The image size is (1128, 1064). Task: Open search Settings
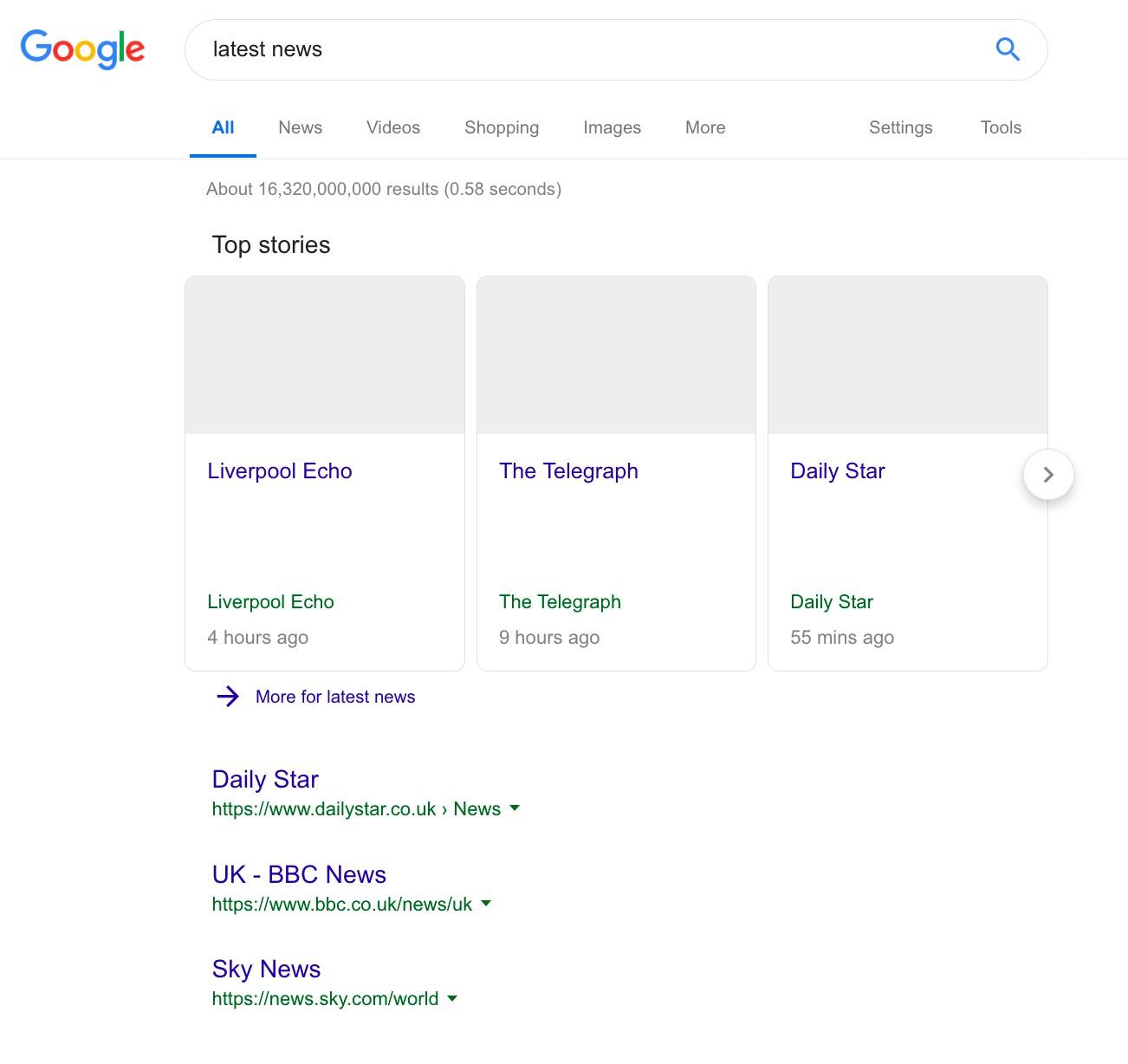900,127
